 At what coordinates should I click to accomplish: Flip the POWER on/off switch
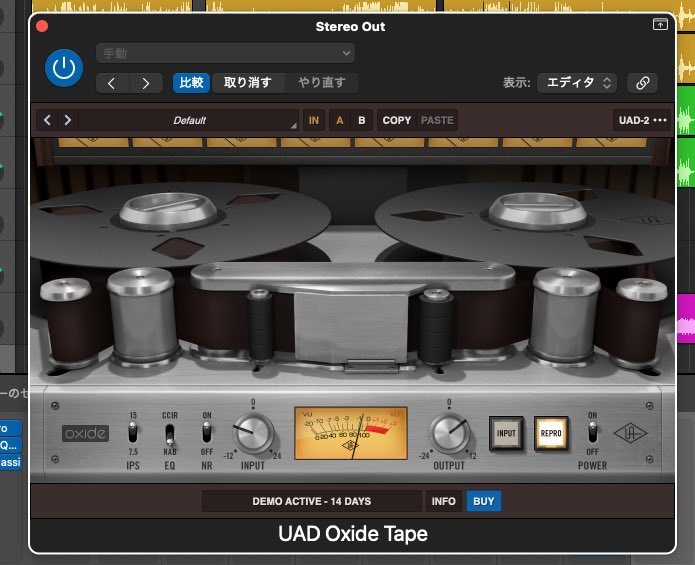point(592,433)
